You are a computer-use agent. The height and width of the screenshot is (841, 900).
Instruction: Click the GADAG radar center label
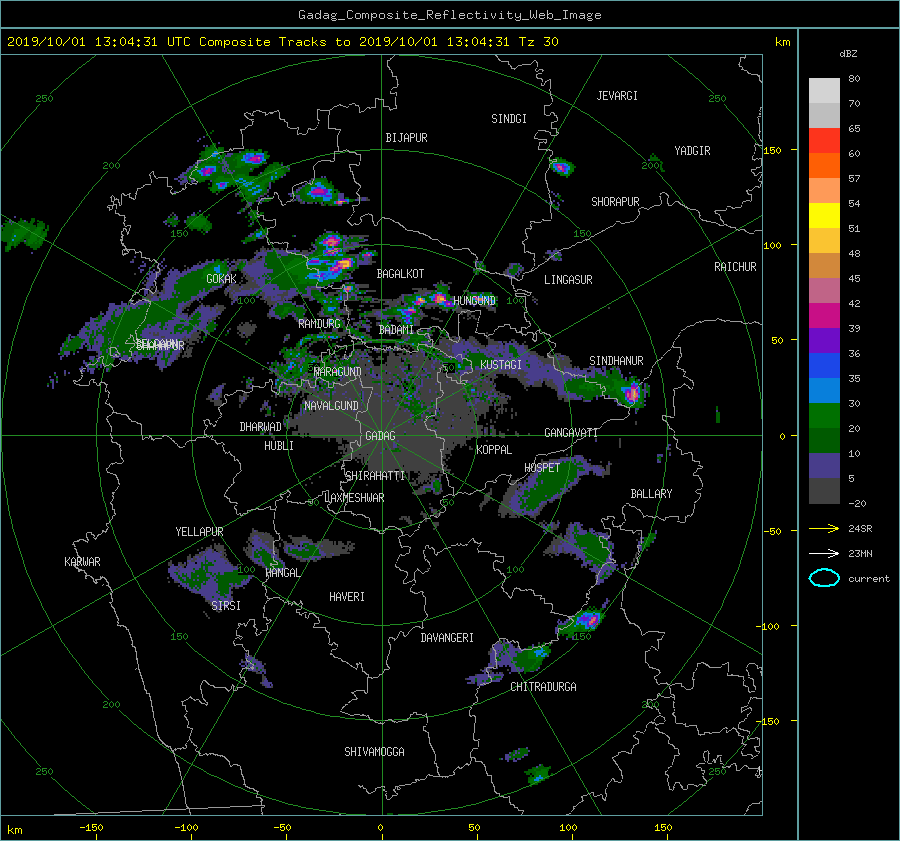(x=380, y=436)
